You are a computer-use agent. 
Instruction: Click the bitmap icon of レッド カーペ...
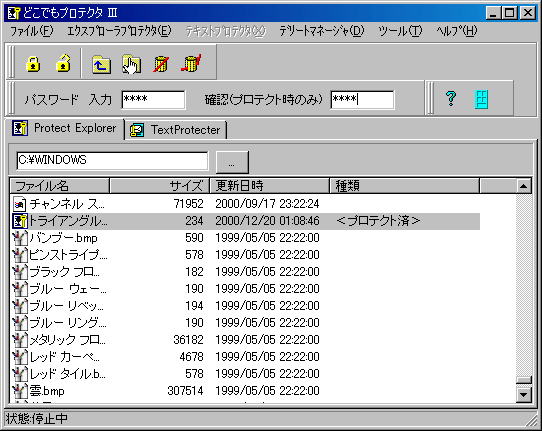[x=20, y=357]
